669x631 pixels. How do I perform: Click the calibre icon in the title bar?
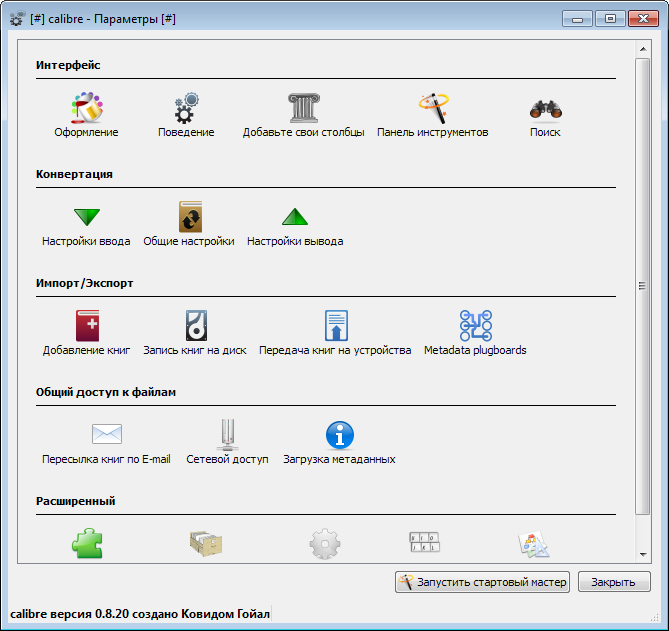tap(17, 18)
